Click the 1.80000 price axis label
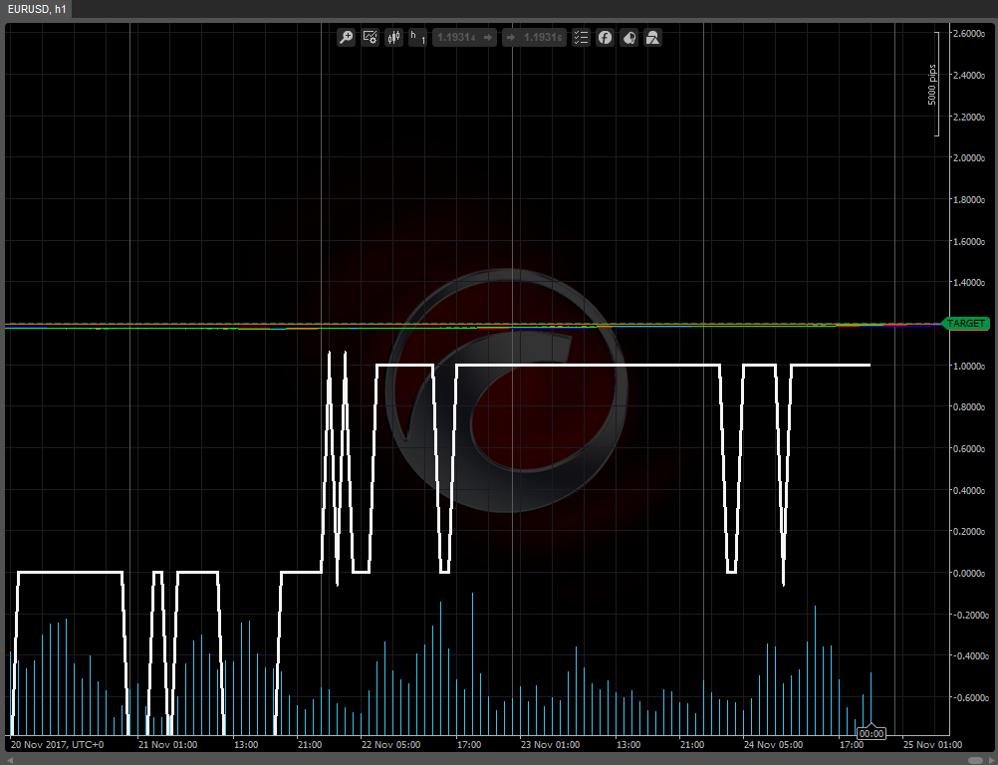 pos(969,200)
